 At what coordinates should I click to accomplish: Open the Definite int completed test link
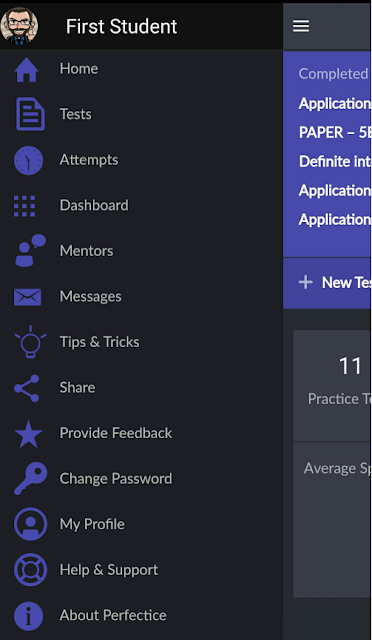(x=334, y=162)
